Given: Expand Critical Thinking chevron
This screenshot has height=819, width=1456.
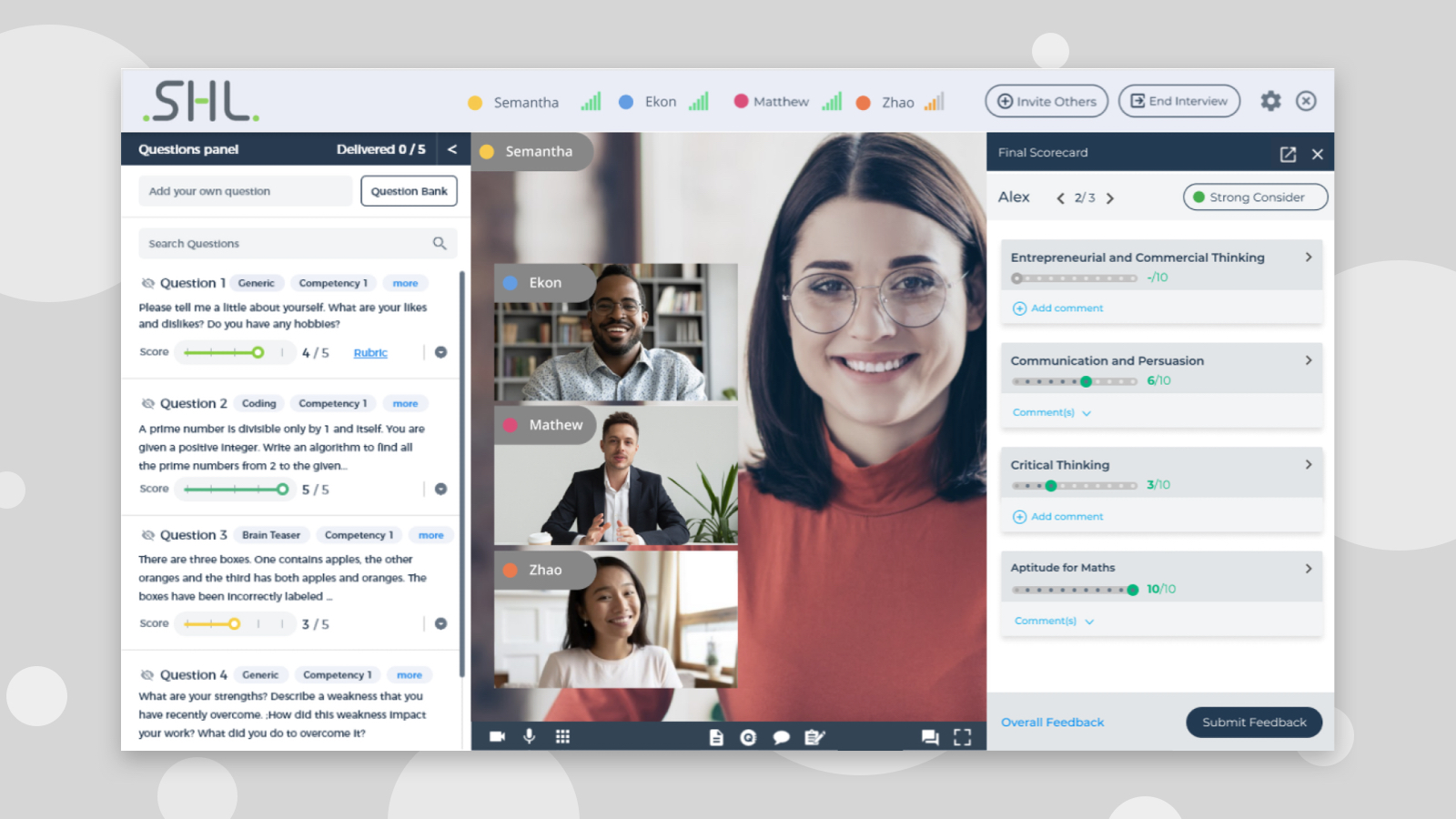Looking at the screenshot, I should coord(1309,464).
